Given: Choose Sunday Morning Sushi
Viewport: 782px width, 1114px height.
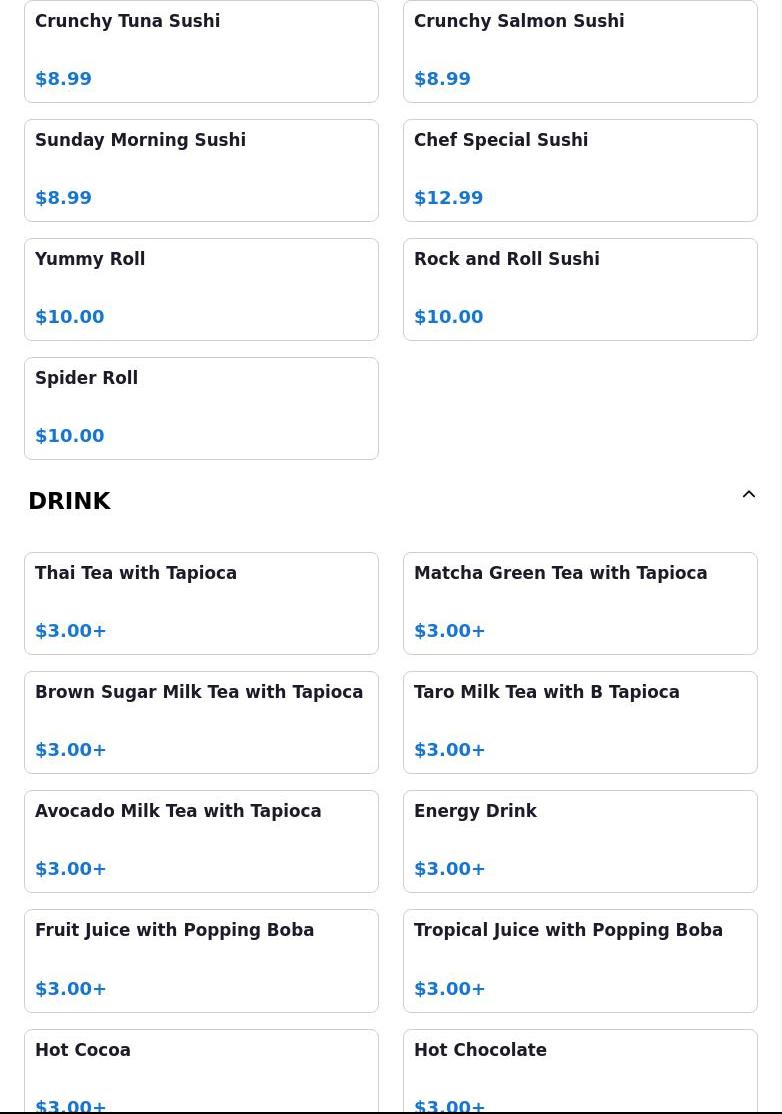Looking at the screenshot, I should [202, 171].
